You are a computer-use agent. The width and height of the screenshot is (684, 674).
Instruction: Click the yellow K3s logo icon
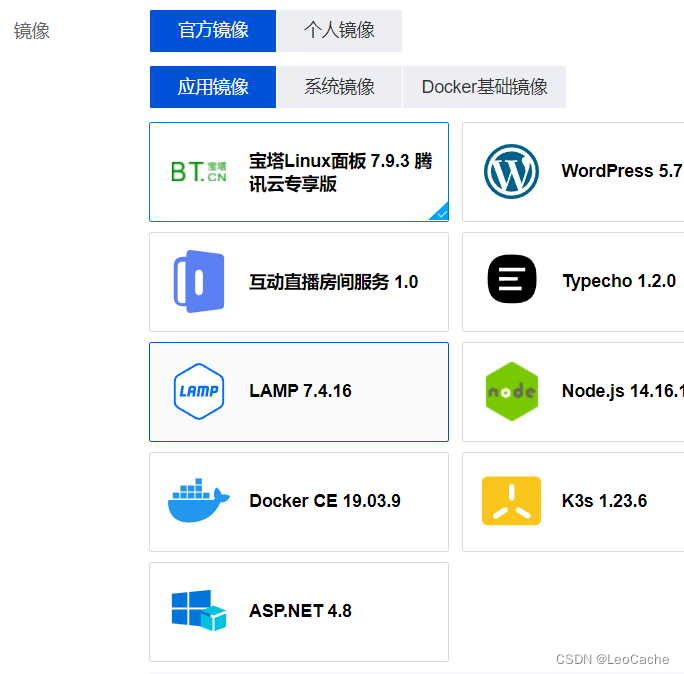[x=511, y=501]
